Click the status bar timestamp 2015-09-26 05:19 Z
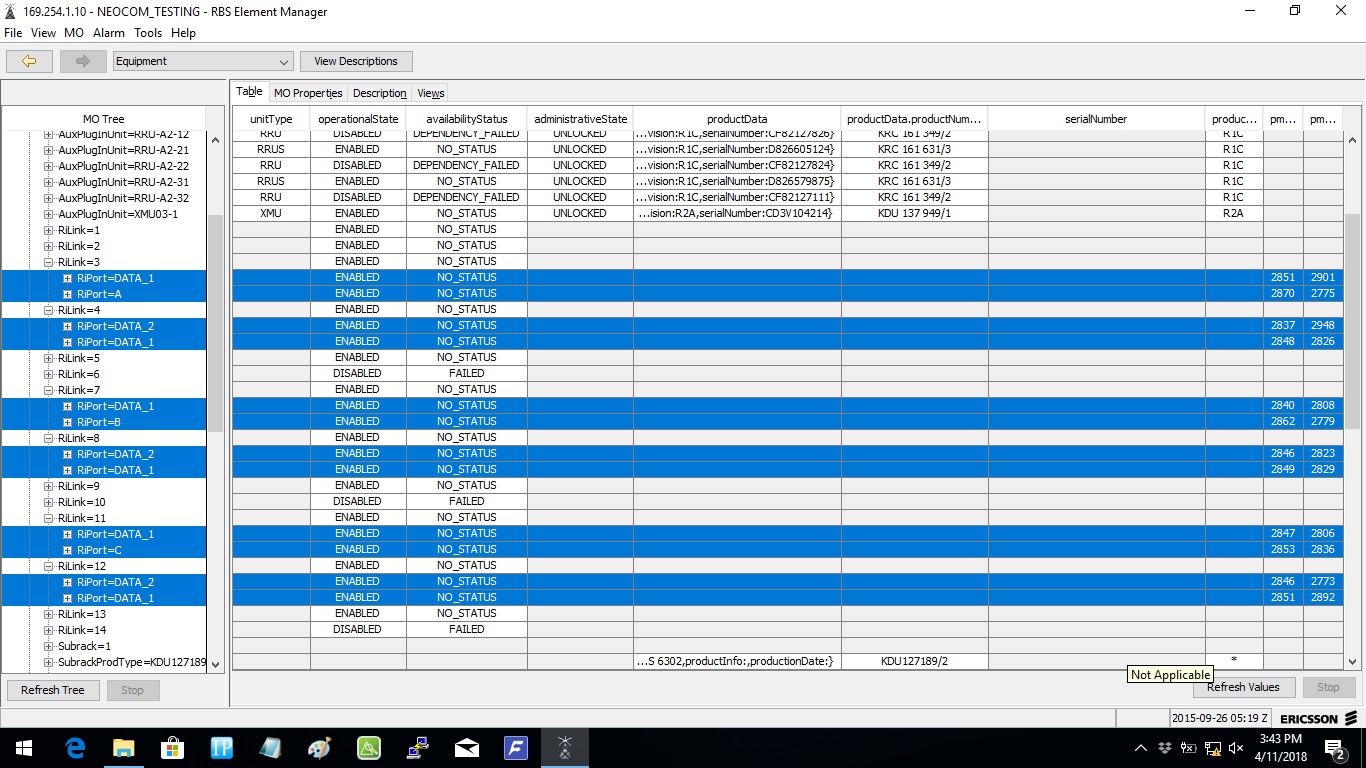1366x768 pixels. 1222,718
